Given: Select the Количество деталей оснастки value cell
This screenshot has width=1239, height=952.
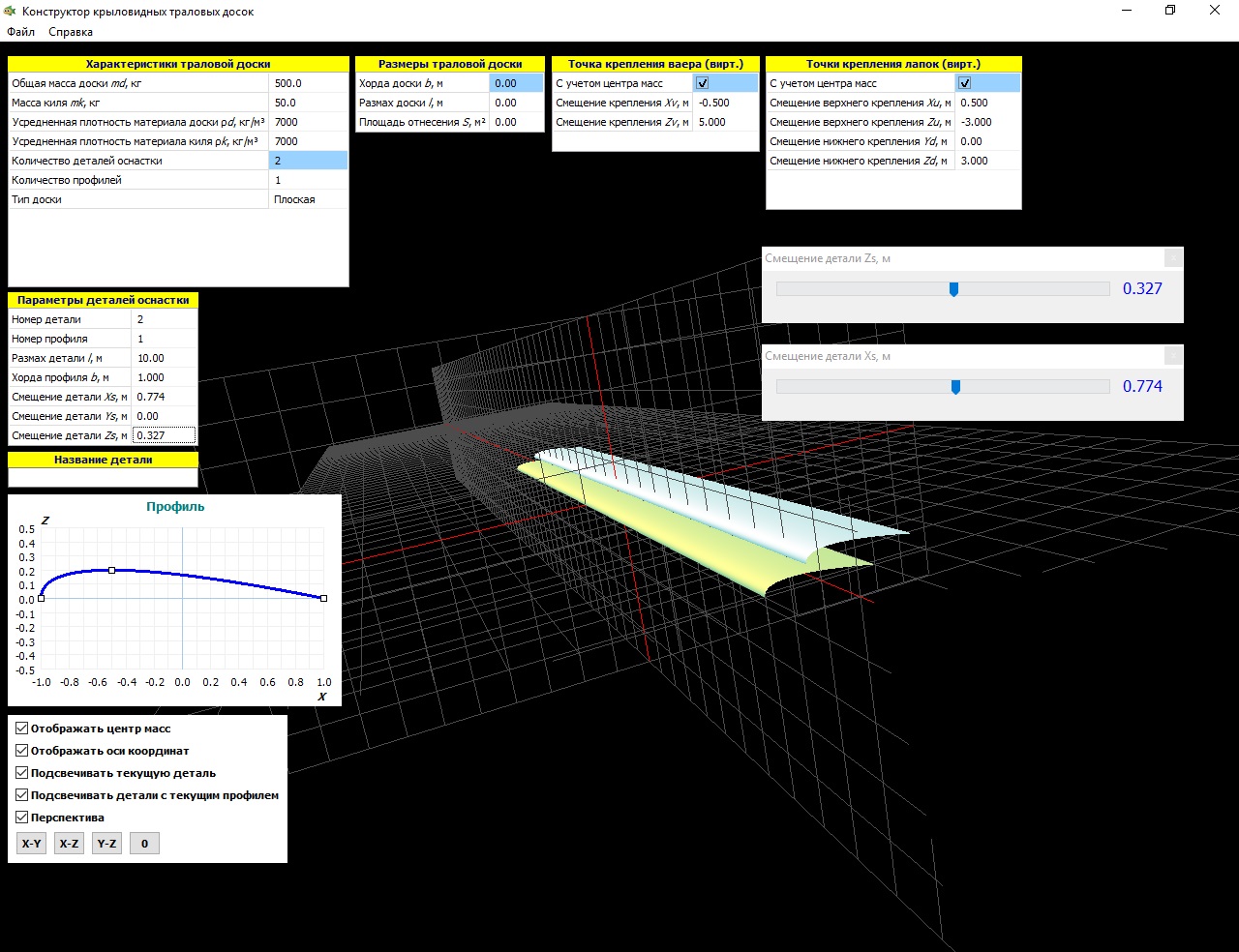Looking at the screenshot, I should 308,161.
